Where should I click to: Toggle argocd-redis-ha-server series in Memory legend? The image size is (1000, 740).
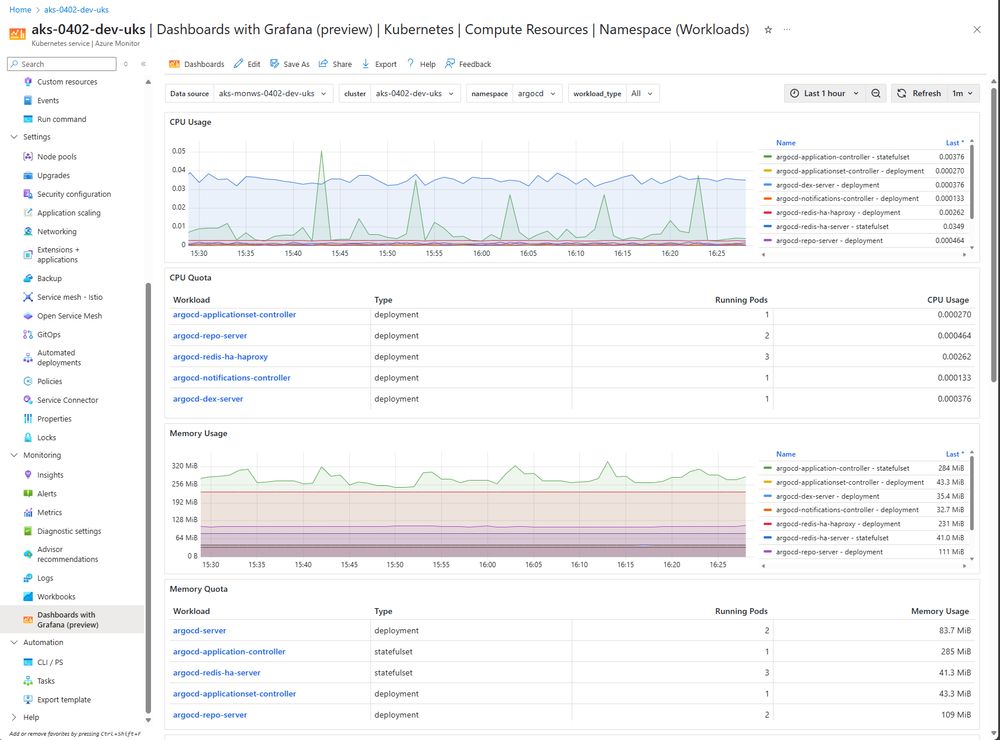[x=832, y=538]
